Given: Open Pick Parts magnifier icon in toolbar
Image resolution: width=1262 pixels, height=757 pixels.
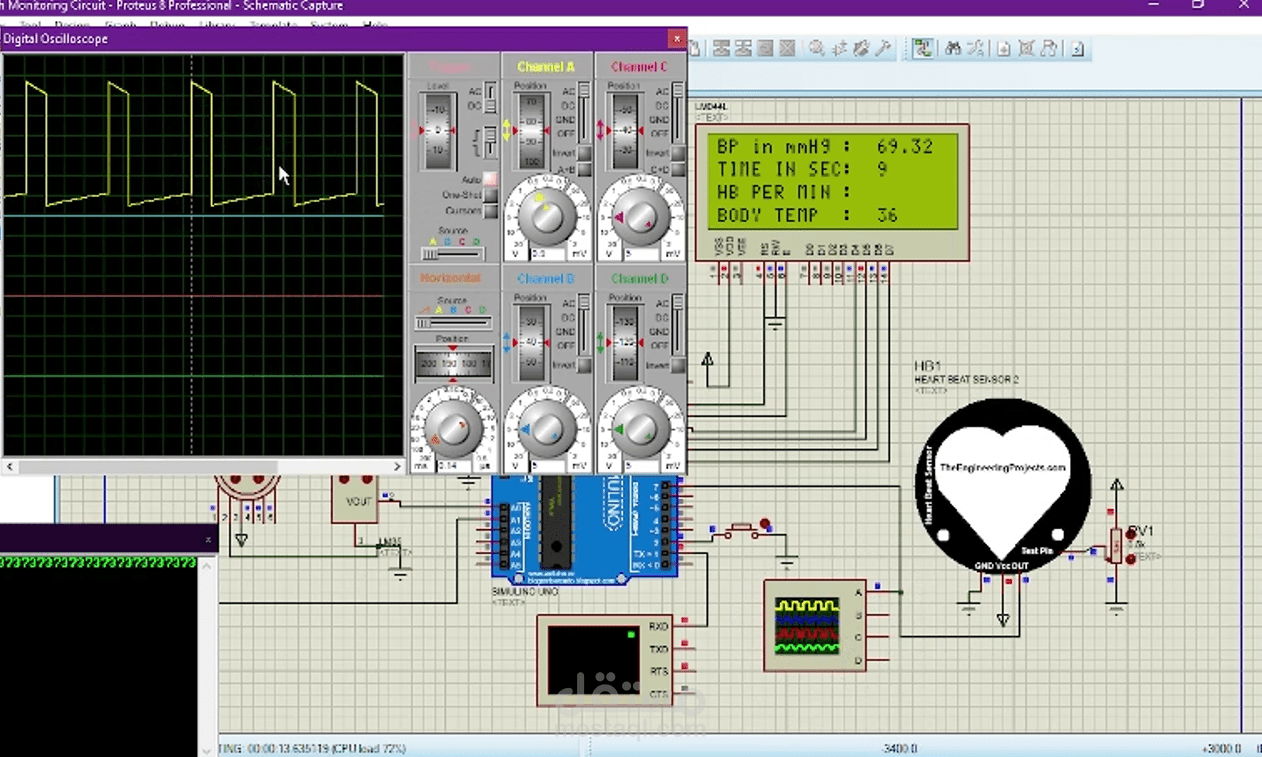Looking at the screenshot, I should (x=817, y=48).
